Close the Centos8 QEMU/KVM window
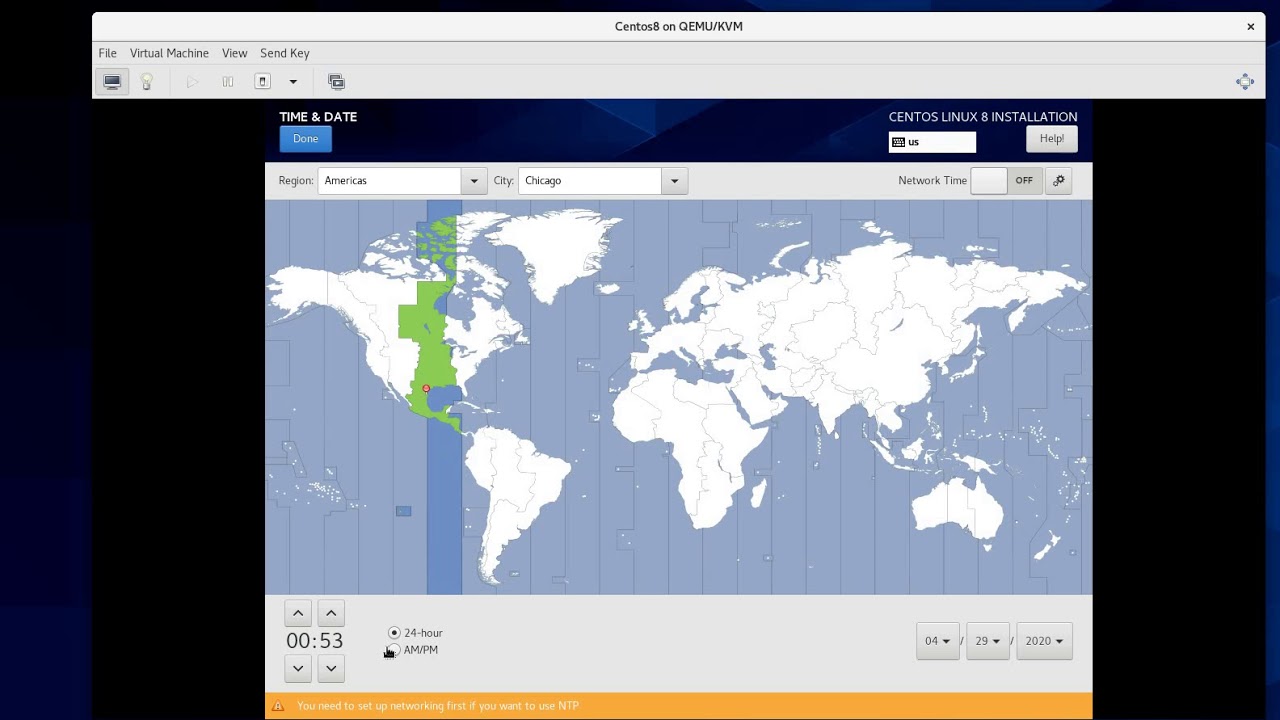The image size is (1280, 720). (x=1250, y=27)
